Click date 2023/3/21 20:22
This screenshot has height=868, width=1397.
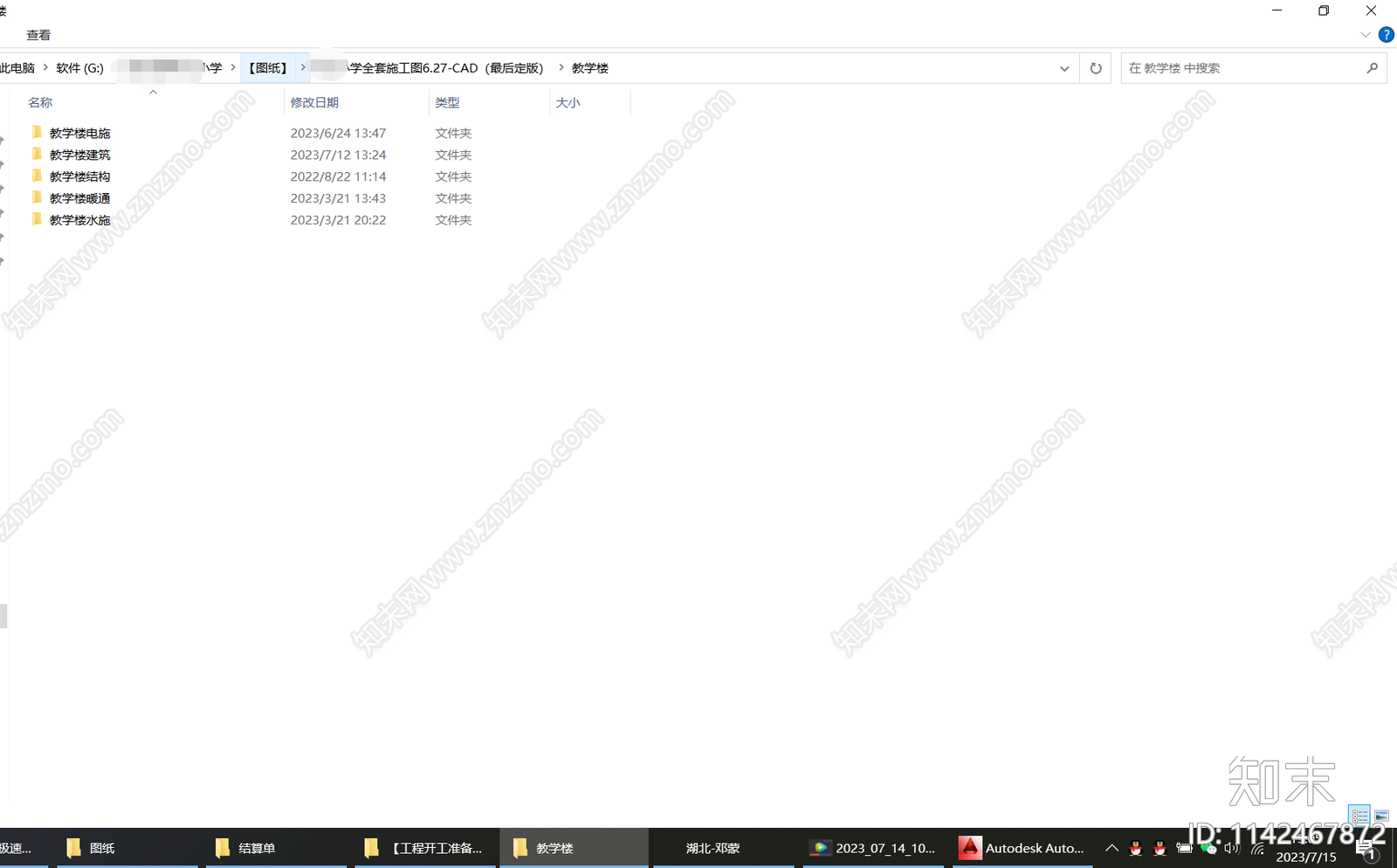(338, 220)
